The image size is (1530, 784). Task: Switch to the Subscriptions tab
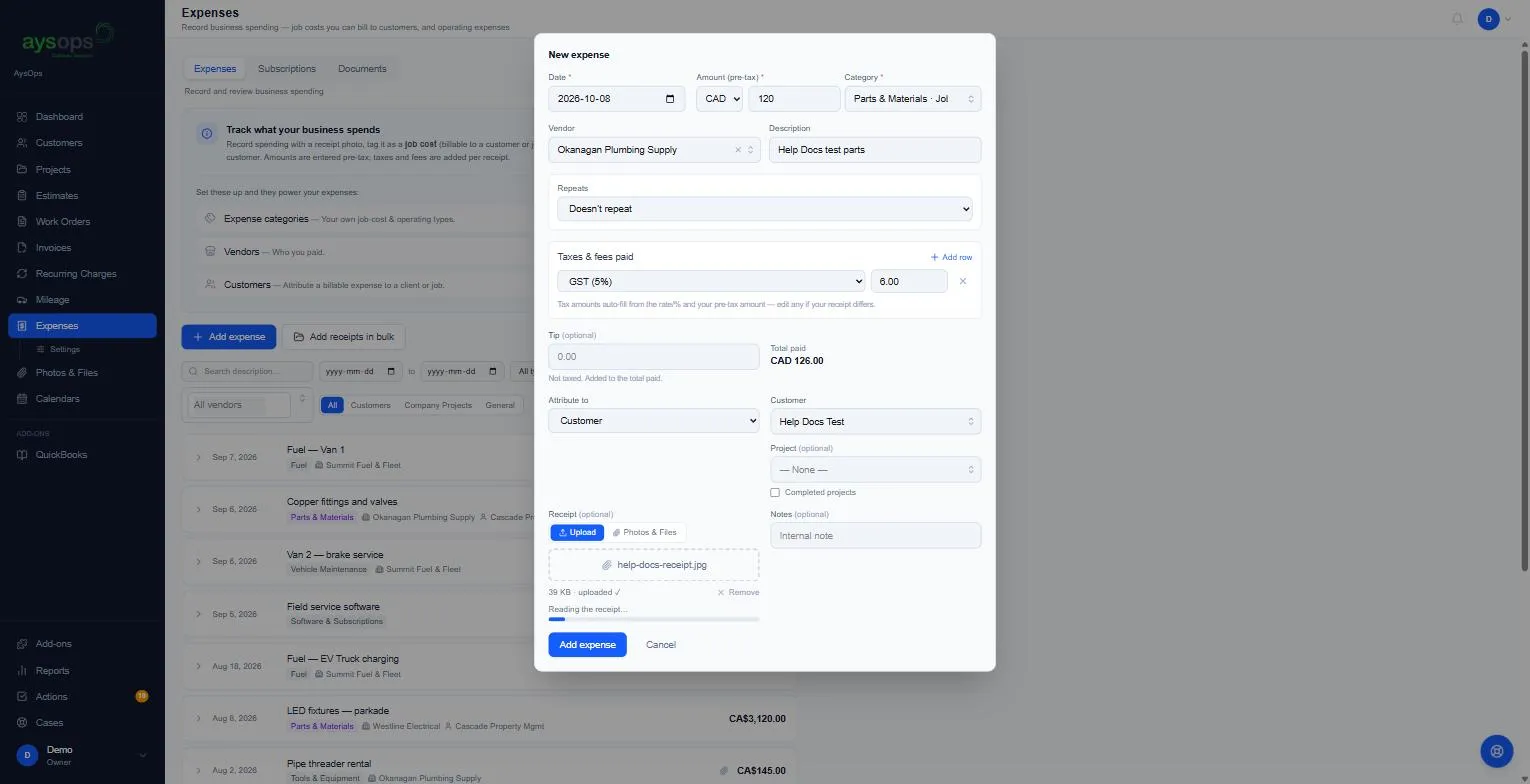[x=287, y=69]
